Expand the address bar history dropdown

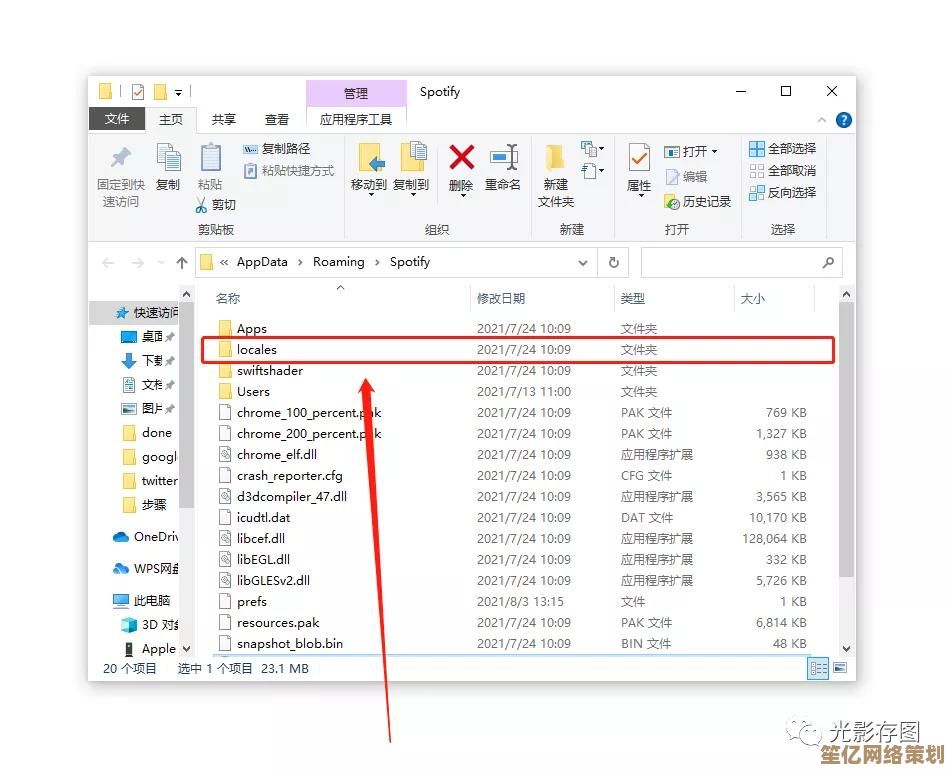click(583, 263)
